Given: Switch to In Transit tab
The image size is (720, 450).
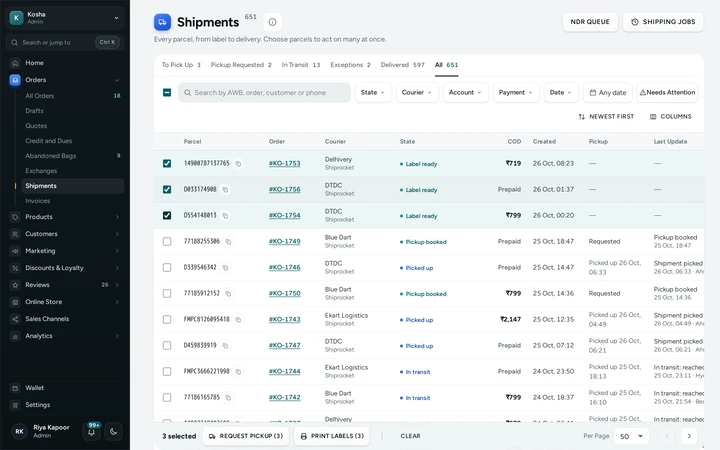Looking at the screenshot, I should (x=301, y=65).
